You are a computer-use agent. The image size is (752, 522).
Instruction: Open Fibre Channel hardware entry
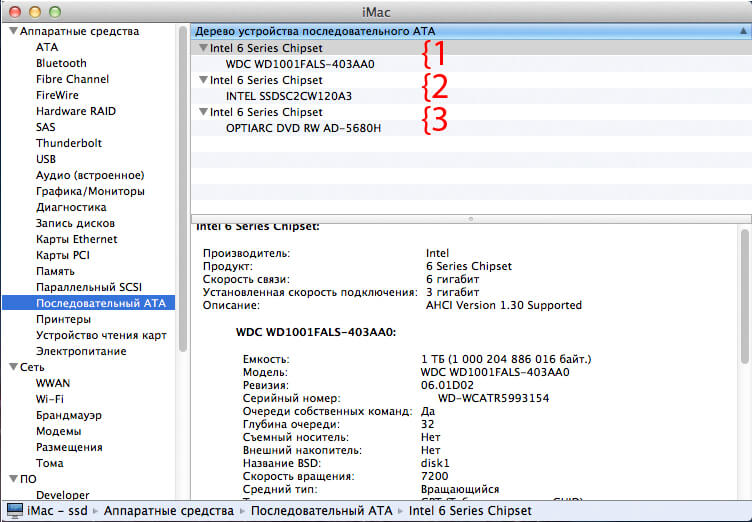click(72, 79)
